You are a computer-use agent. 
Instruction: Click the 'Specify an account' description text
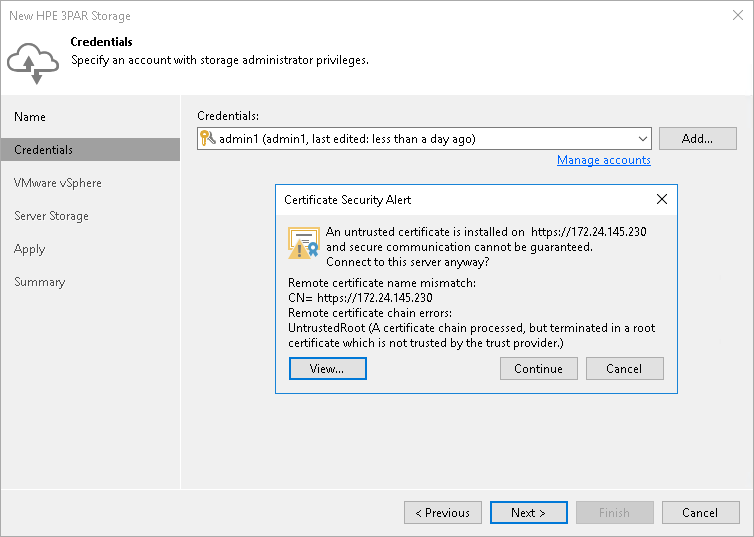(x=220, y=61)
